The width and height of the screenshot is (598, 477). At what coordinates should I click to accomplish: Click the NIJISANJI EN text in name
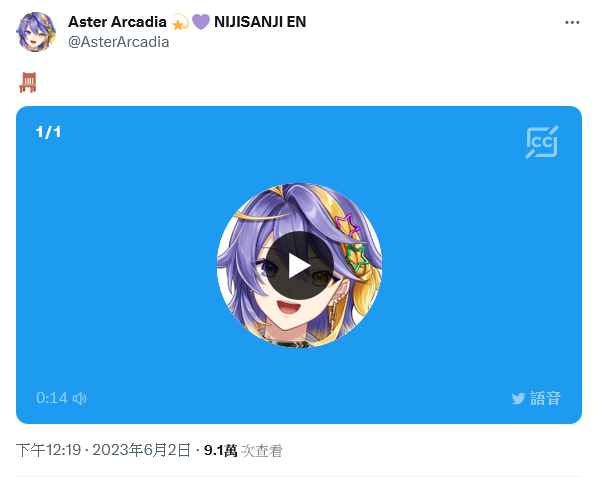[260, 22]
